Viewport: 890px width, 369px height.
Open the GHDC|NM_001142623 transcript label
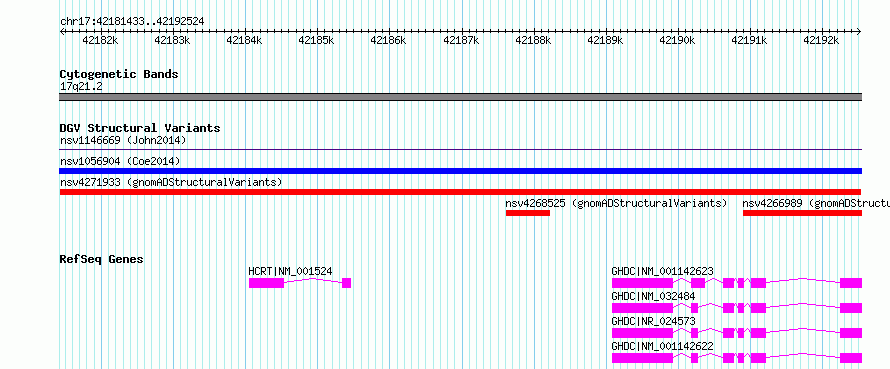tap(662, 271)
